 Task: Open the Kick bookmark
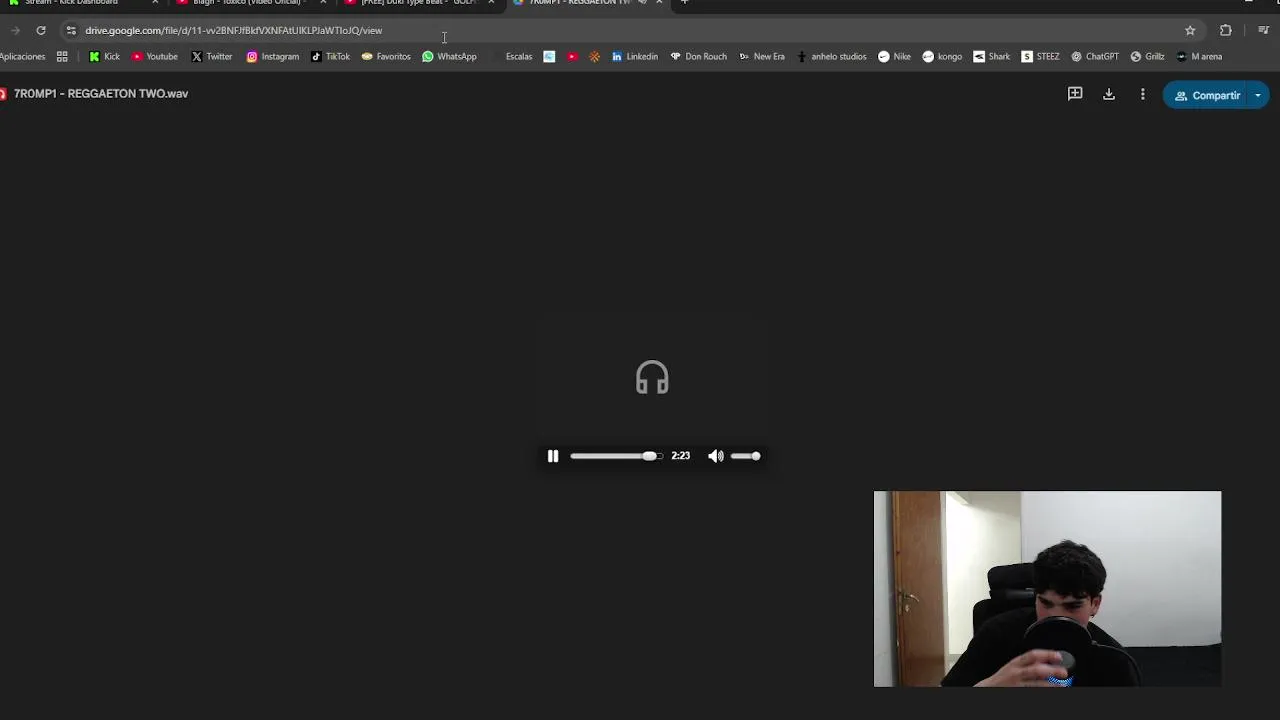104,56
